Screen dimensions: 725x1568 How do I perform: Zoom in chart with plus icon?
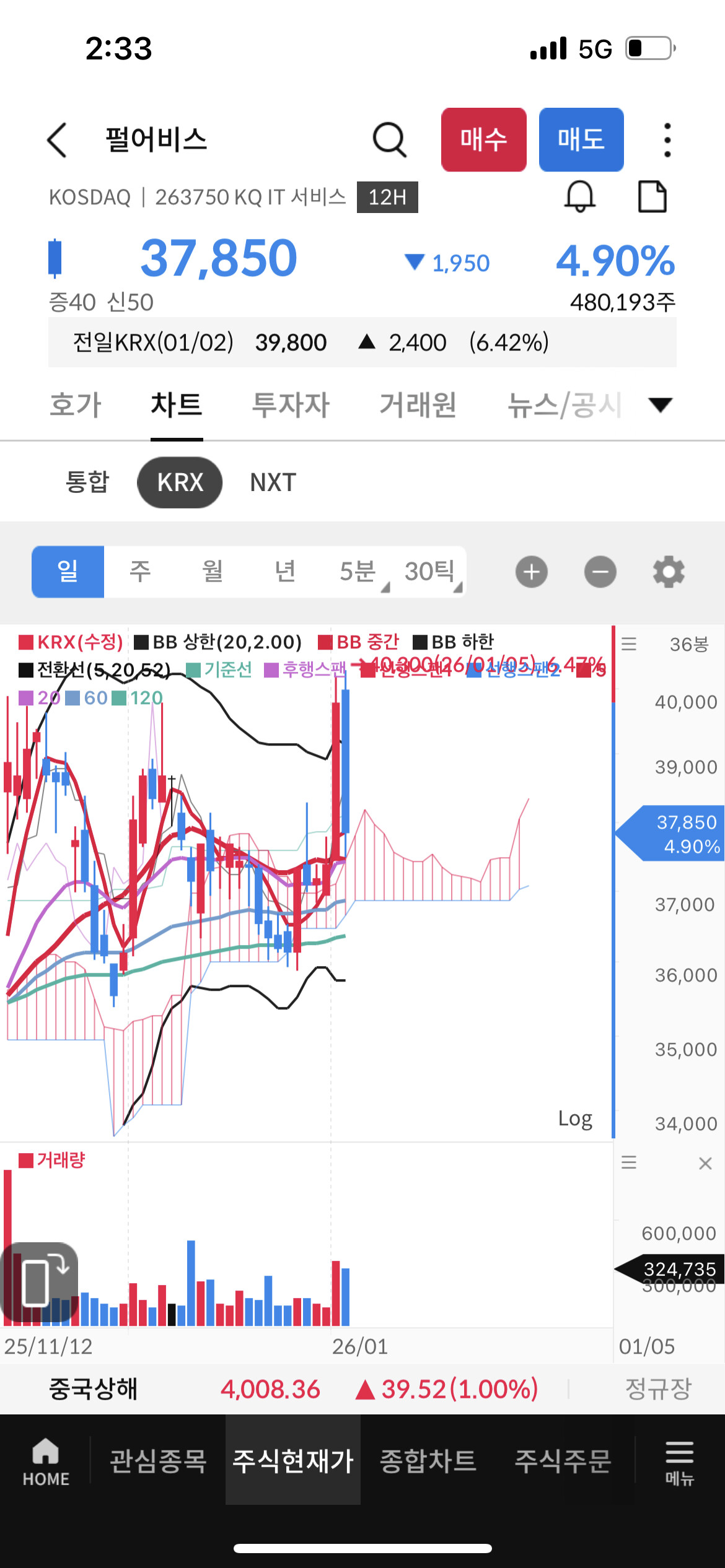(x=532, y=571)
